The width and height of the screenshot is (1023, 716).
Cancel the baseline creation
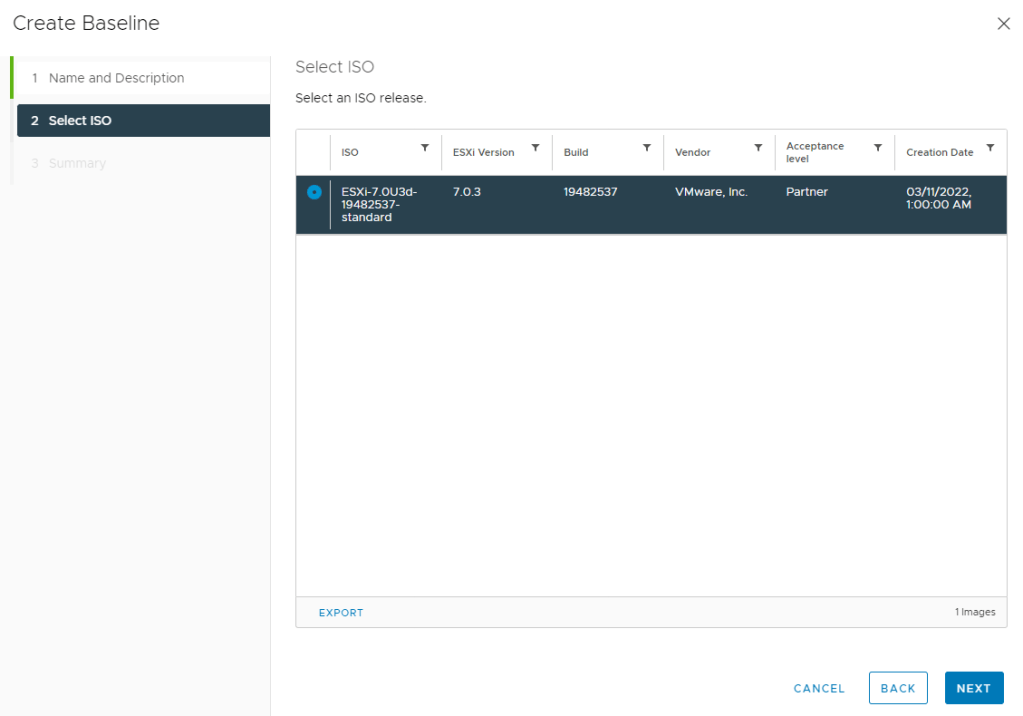819,688
